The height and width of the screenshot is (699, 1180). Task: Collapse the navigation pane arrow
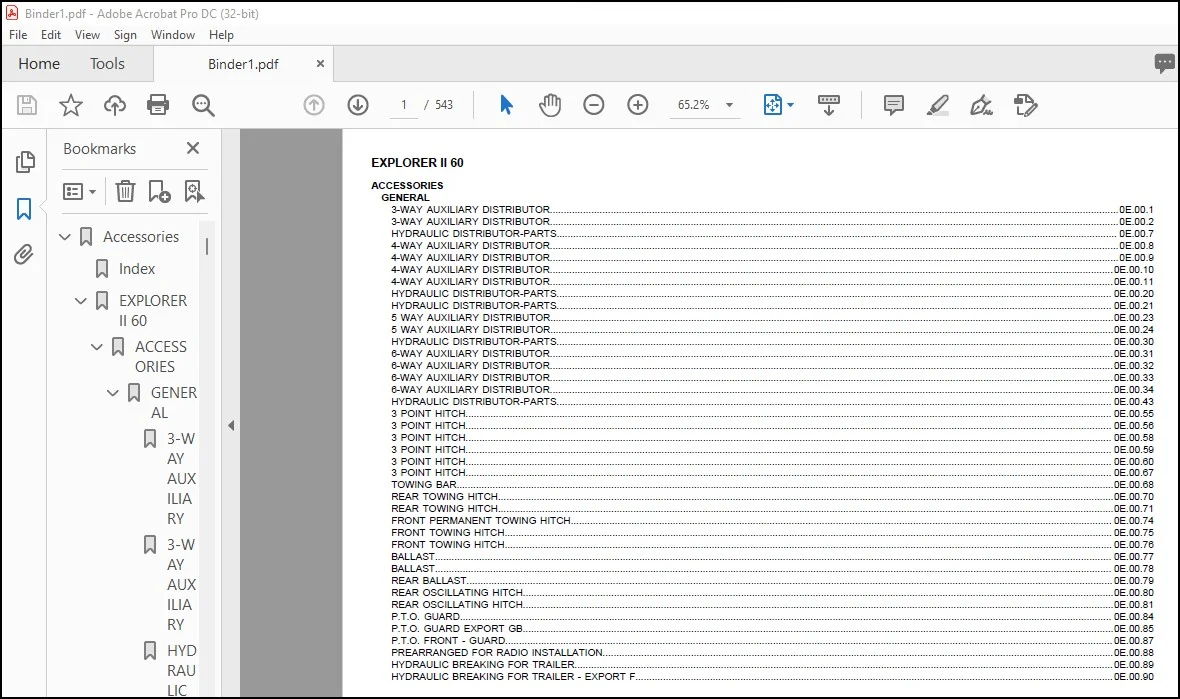(x=231, y=425)
